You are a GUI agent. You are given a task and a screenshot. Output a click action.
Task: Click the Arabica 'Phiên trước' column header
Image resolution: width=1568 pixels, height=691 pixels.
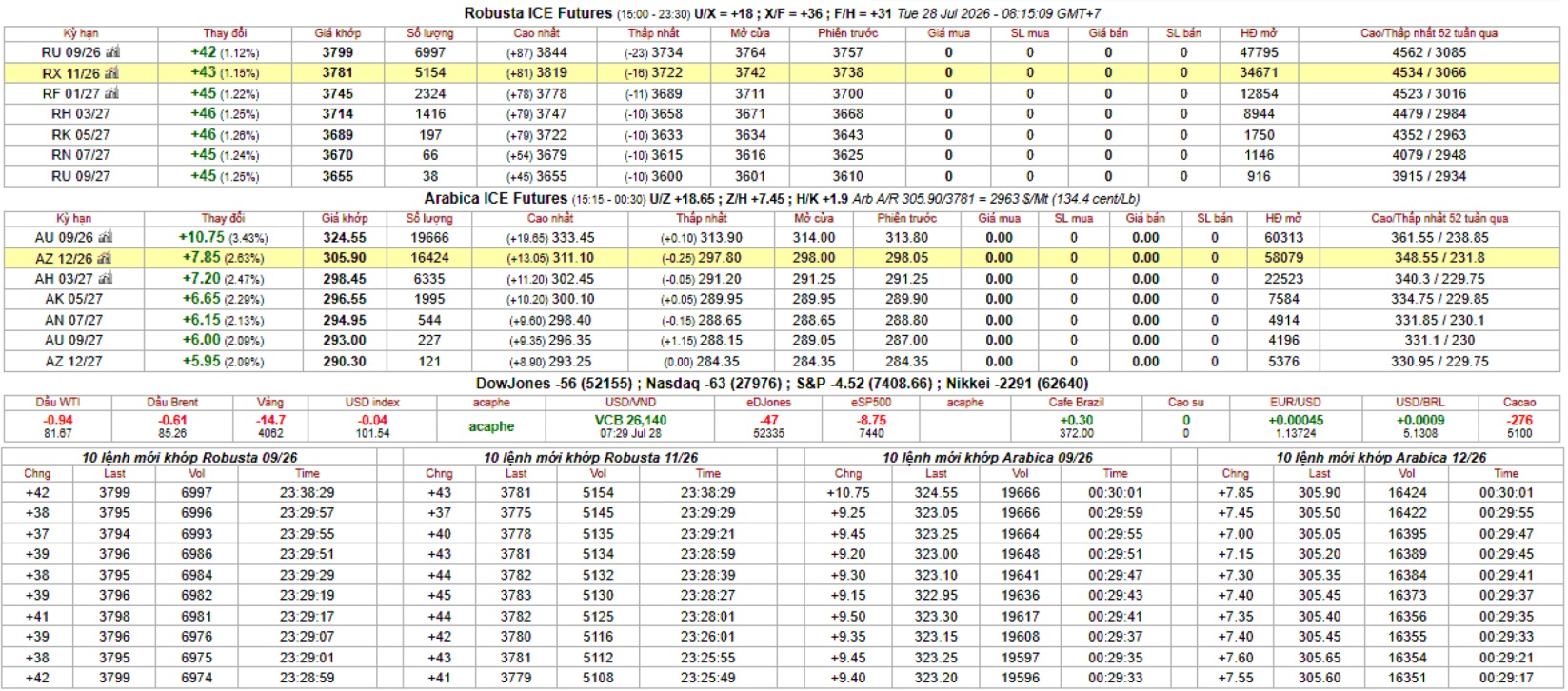click(906, 218)
